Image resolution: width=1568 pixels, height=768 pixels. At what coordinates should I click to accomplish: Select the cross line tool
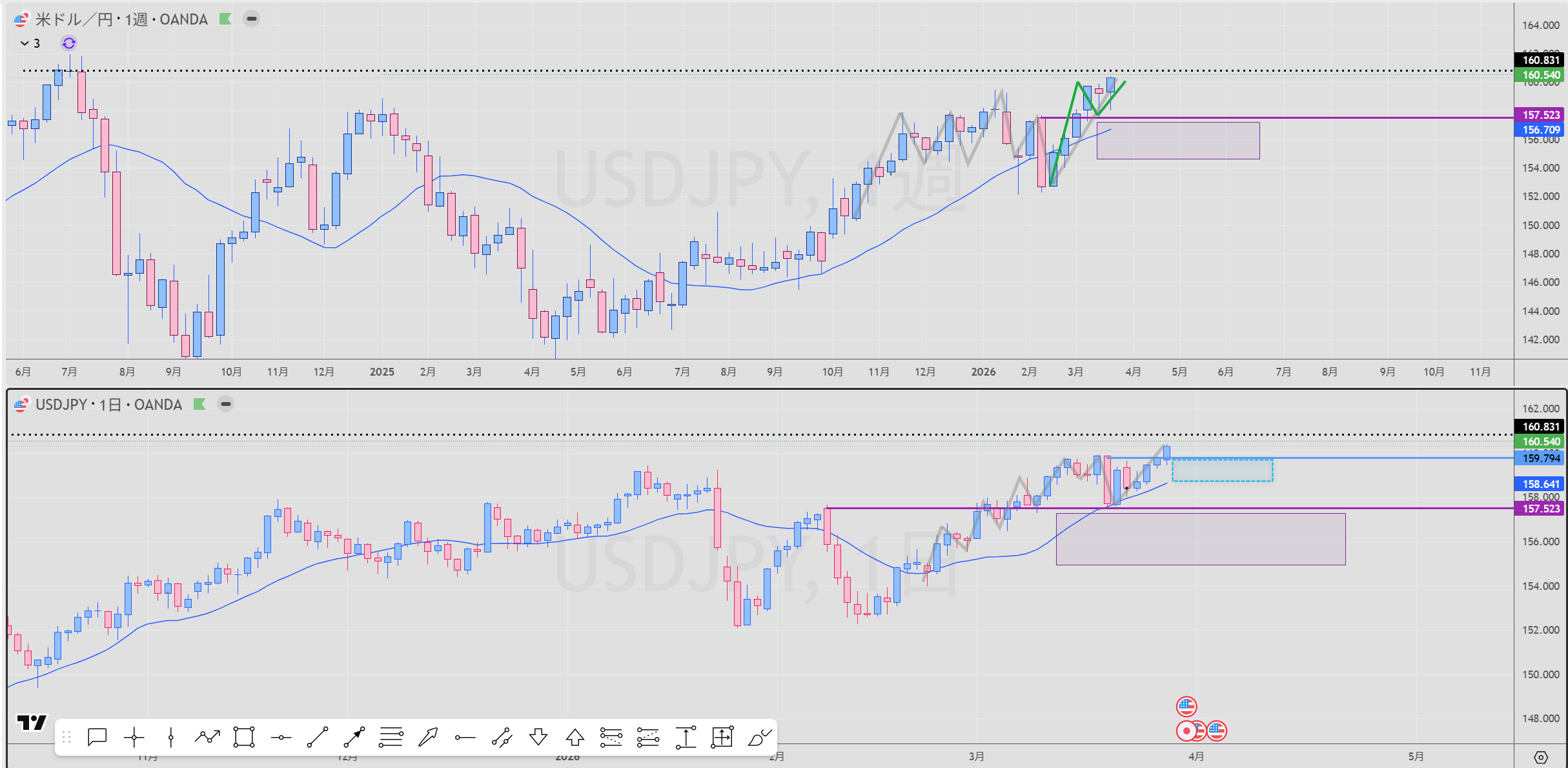click(134, 736)
